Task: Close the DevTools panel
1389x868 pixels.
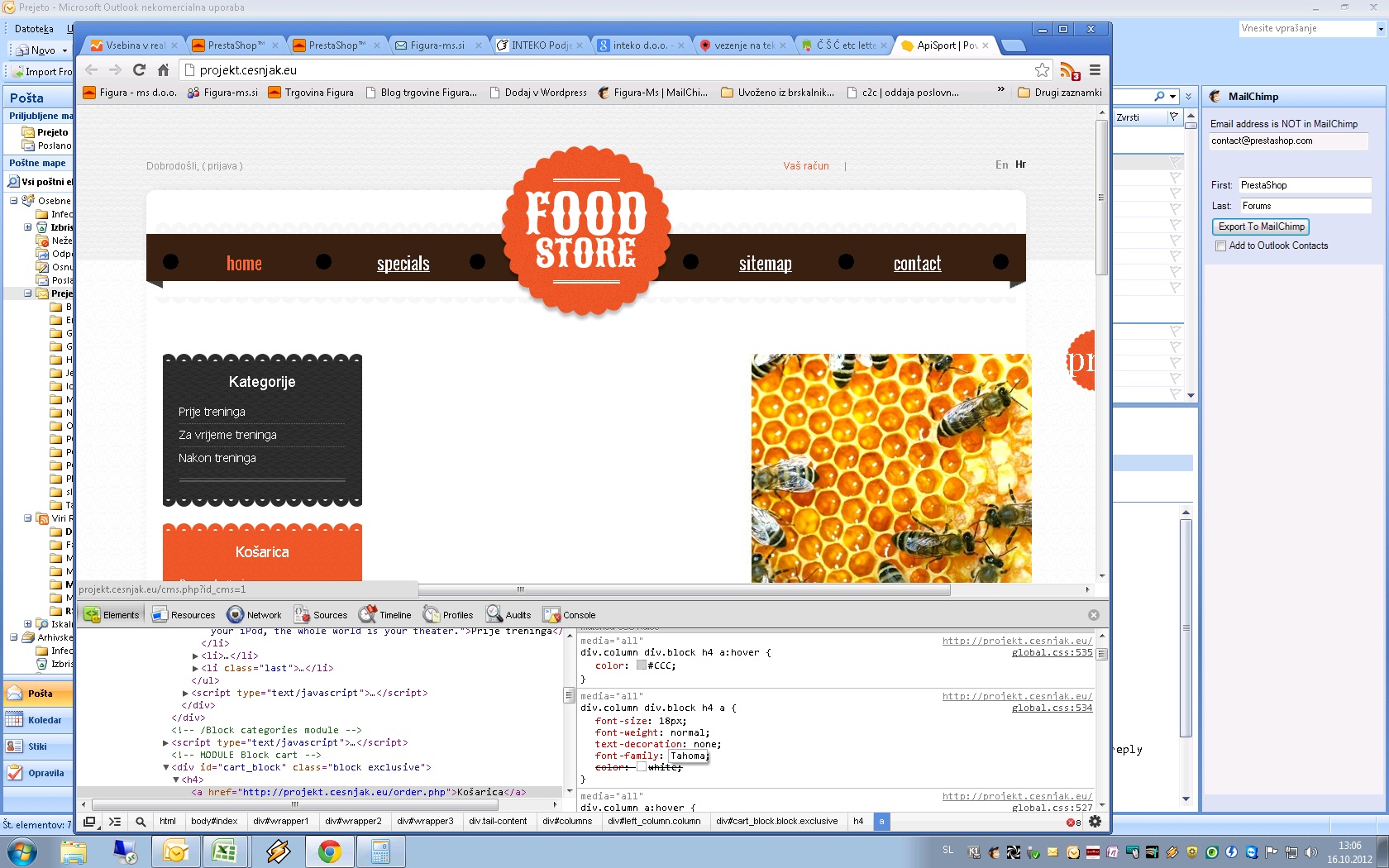Action: click(x=1094, y=615)
